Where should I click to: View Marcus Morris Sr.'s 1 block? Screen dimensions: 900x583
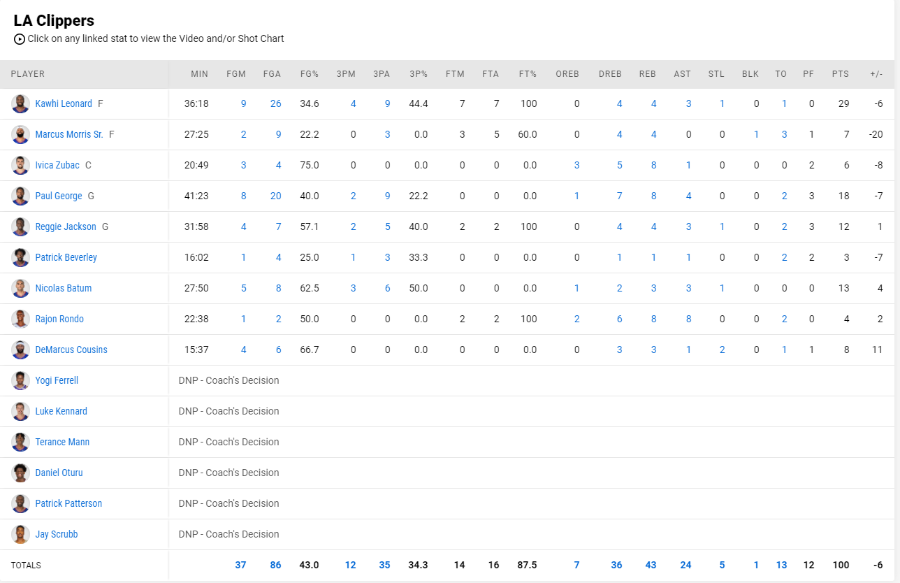[x=756, y=134]
